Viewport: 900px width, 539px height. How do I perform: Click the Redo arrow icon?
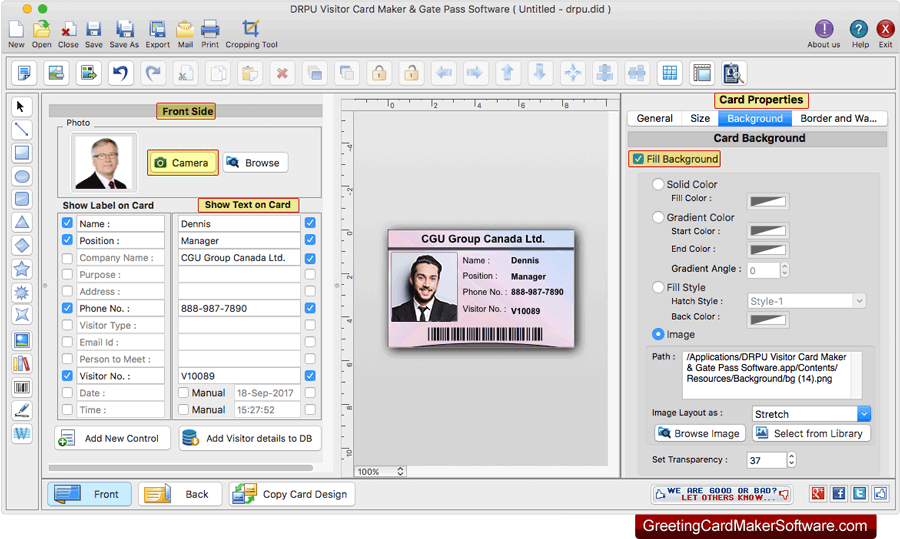153,73
